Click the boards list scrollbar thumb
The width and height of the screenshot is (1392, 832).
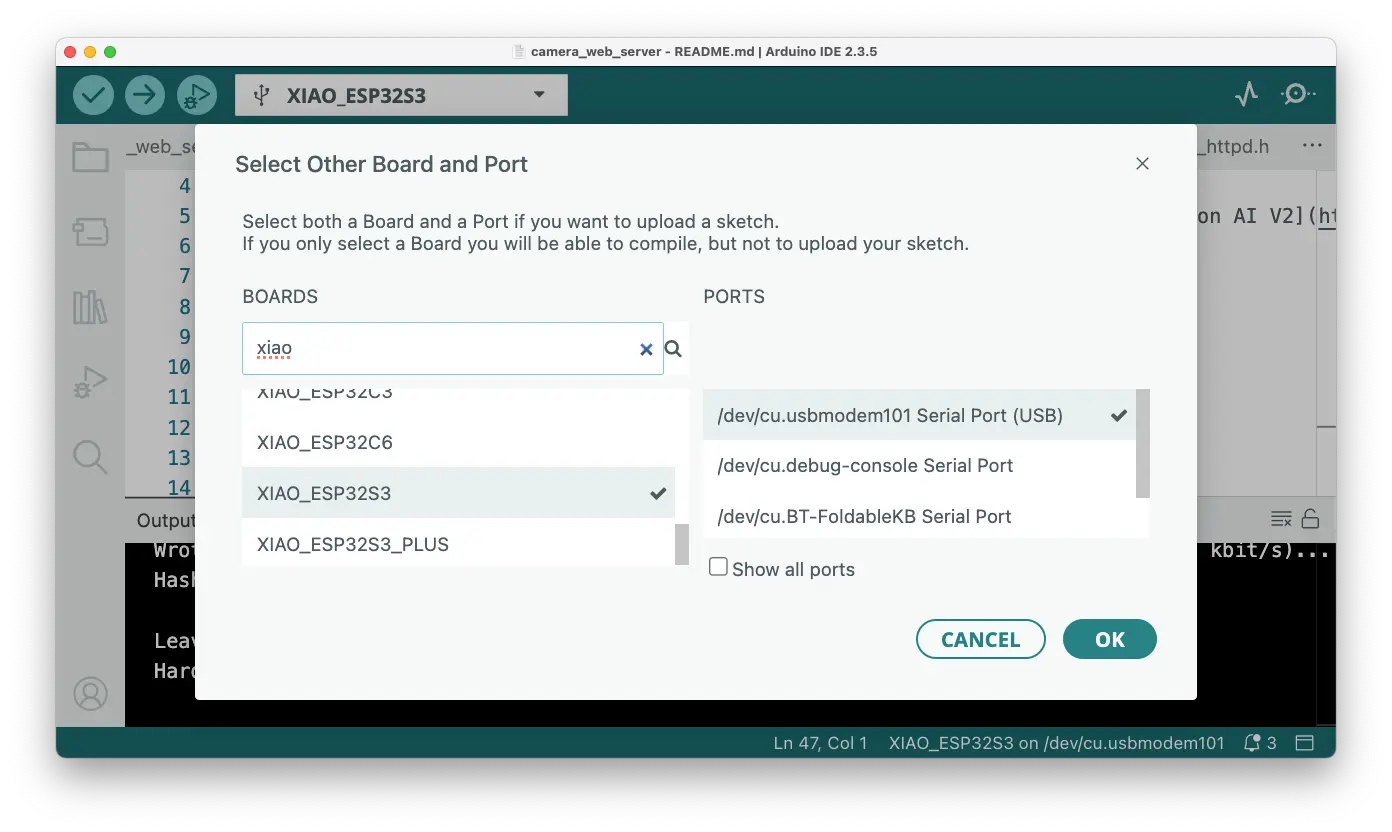tap(682, 544)
